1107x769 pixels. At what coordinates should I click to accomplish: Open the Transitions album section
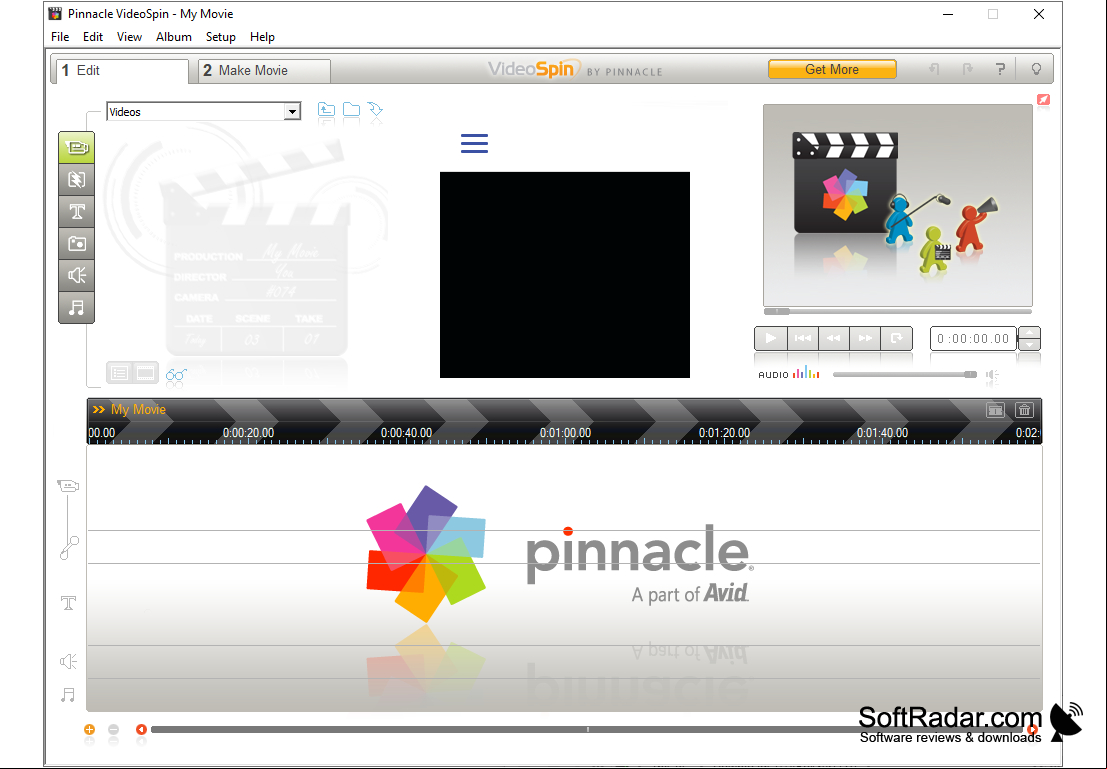pos(76,179)
